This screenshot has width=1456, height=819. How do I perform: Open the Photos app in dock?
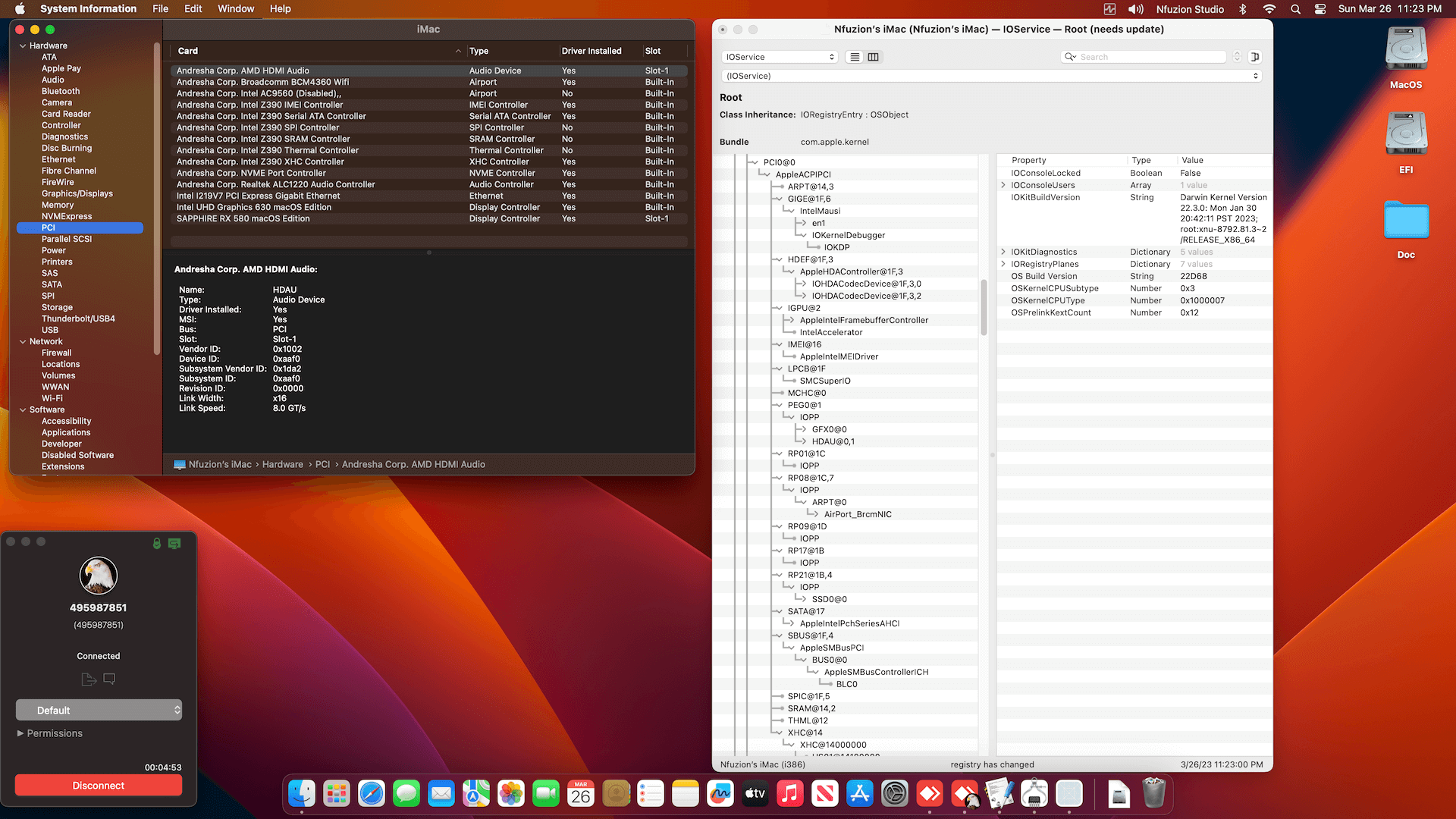point(511,794)
